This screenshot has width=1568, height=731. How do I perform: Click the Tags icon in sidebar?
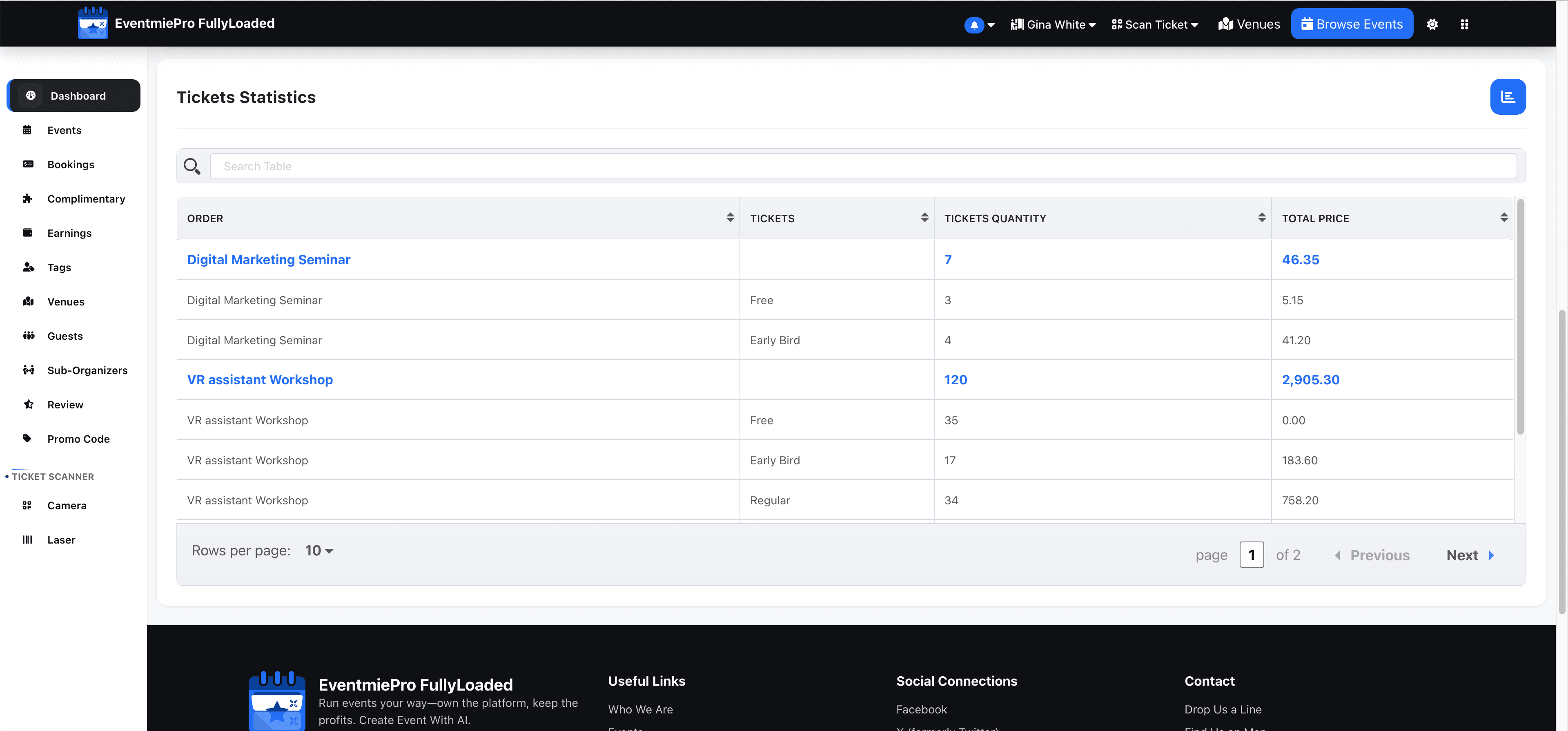tap(28, 267)
